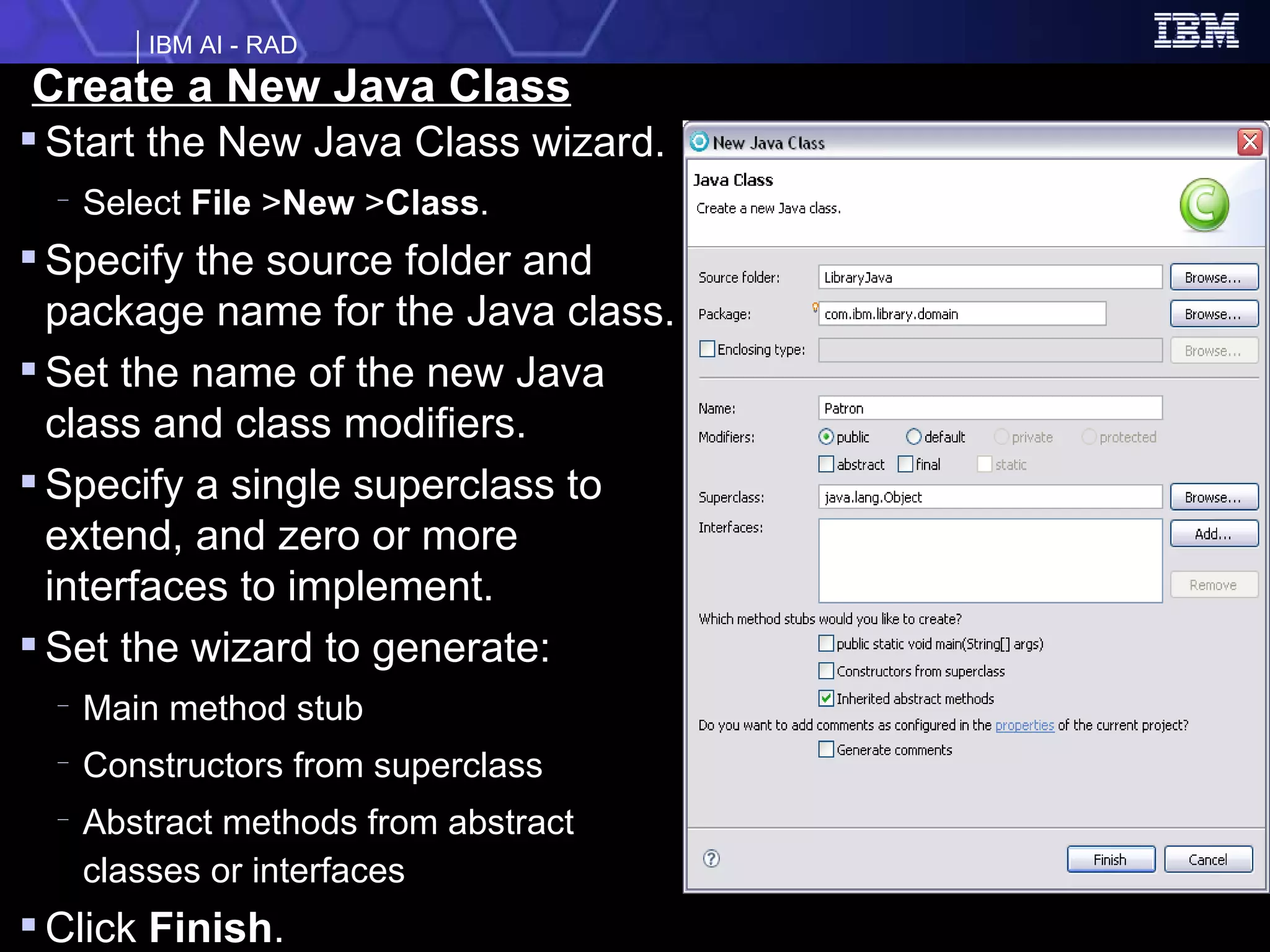Select the default modifier radio button
The height and width of the screenshot is (952, 1270).
pyautogui.click(x=913, y=437)
